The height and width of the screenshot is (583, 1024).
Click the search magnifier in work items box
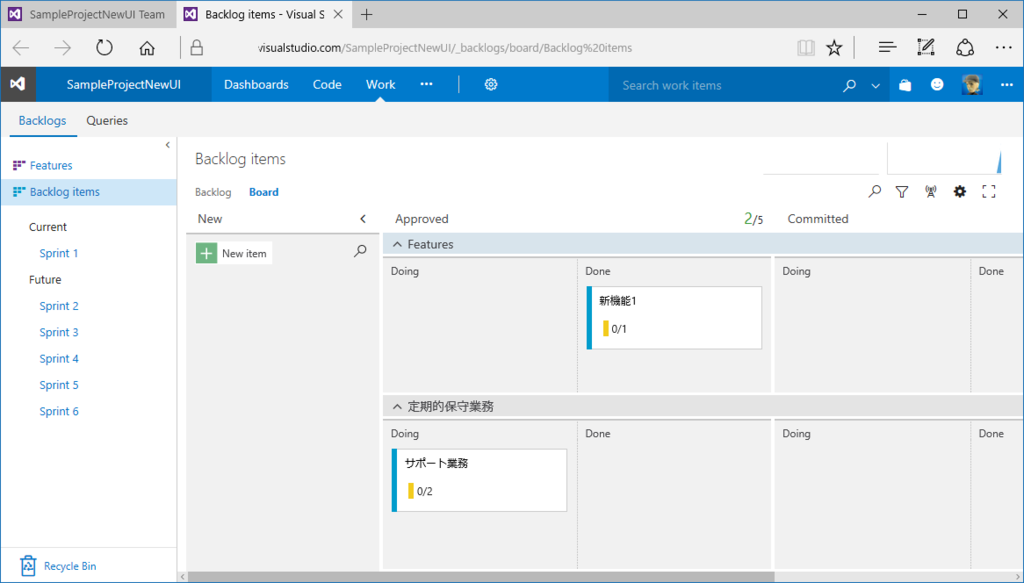point(849,85)
